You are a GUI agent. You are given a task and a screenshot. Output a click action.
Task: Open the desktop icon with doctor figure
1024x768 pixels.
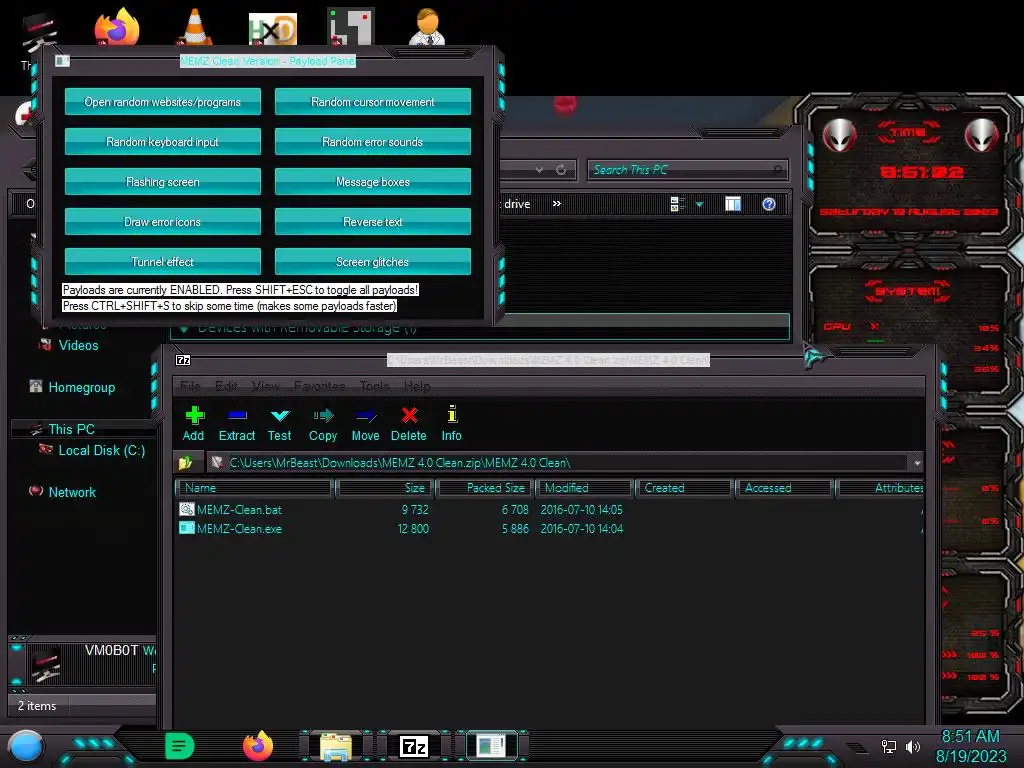428,27
